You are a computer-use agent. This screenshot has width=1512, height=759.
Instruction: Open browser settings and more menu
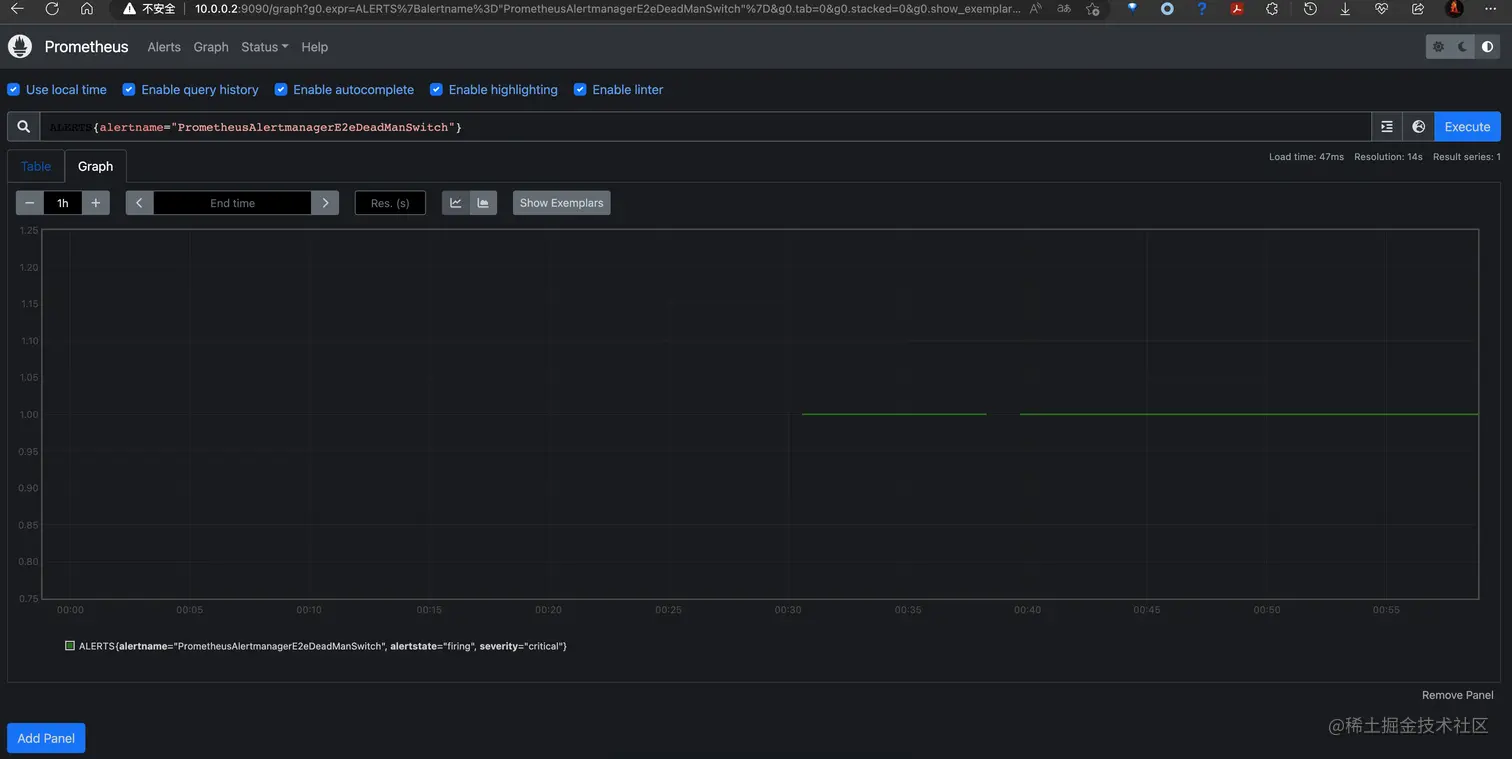tap(1491, 8)
